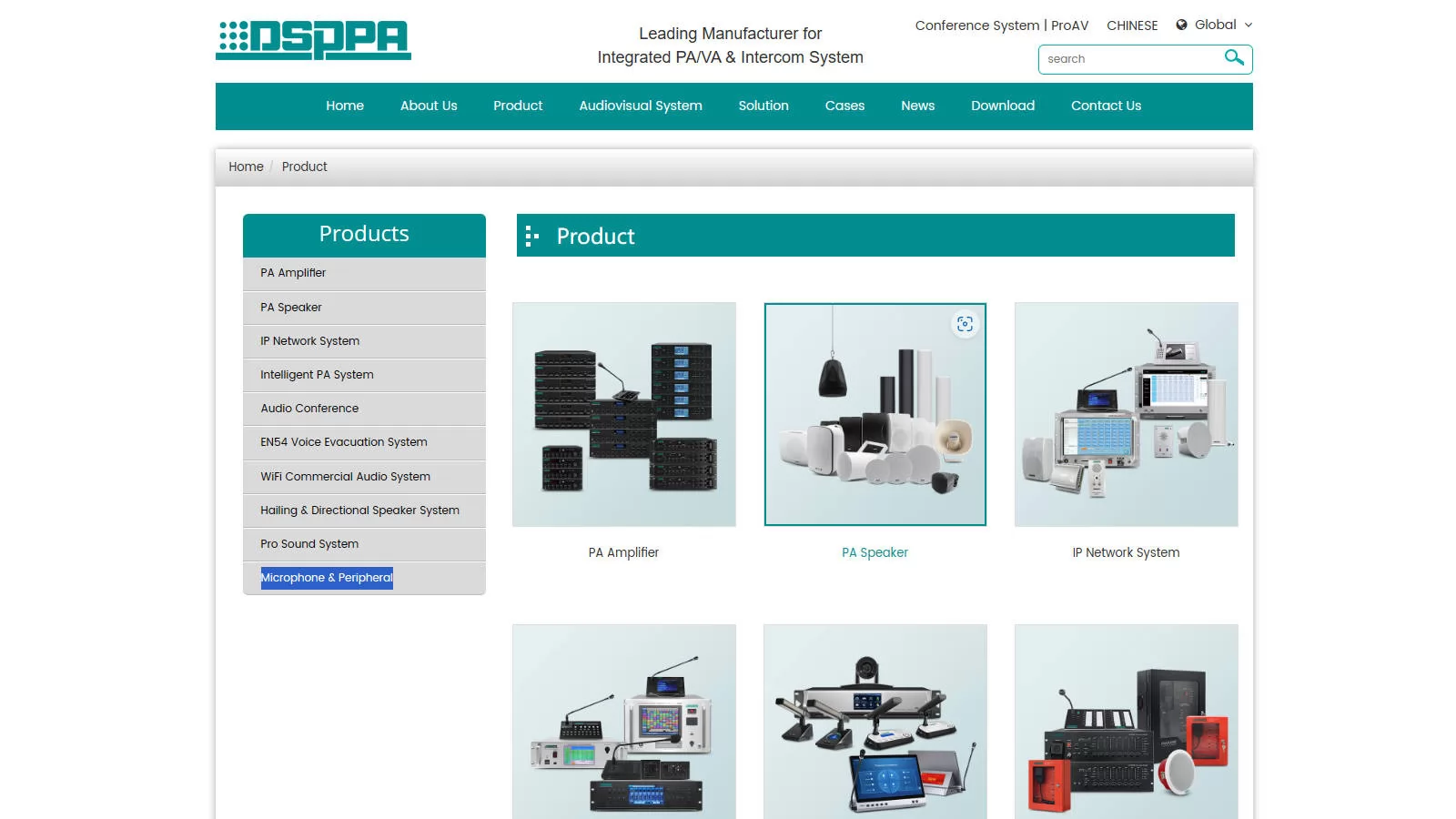Click the search magnifier icon
1456x819 pixels.
pyautogui.click(x=1233, y=58)
